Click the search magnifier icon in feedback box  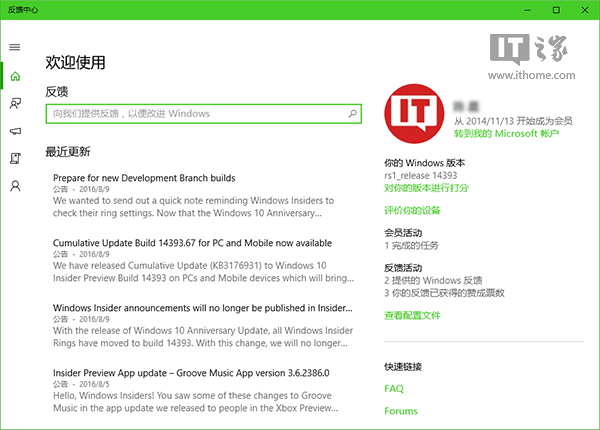(x=352, y=114)
